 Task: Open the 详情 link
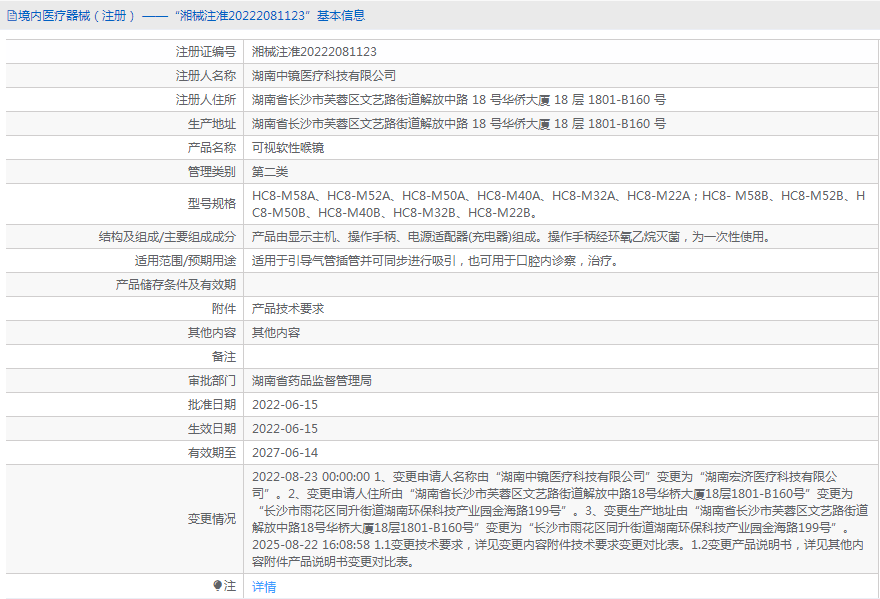point(264,587)
